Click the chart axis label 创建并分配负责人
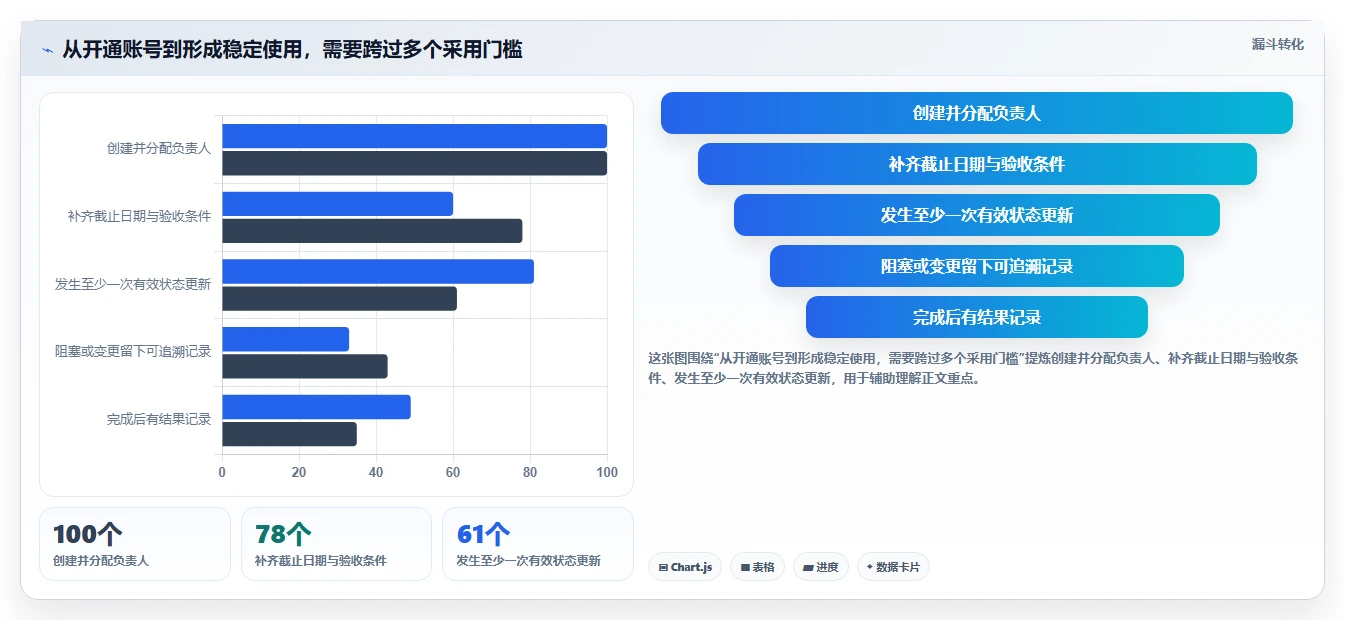This screenshot has width=1345, height=620. (x=159, y=148)
